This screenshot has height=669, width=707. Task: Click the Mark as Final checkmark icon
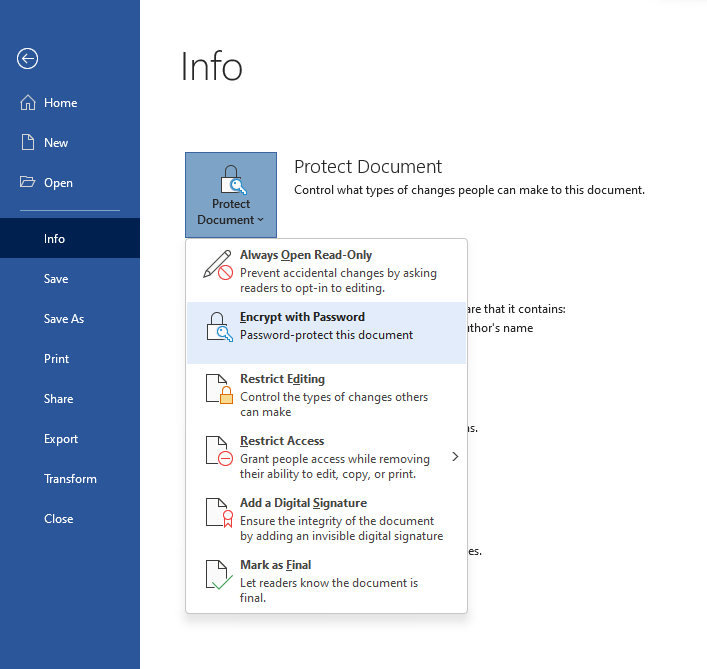[x=218, y=575]
